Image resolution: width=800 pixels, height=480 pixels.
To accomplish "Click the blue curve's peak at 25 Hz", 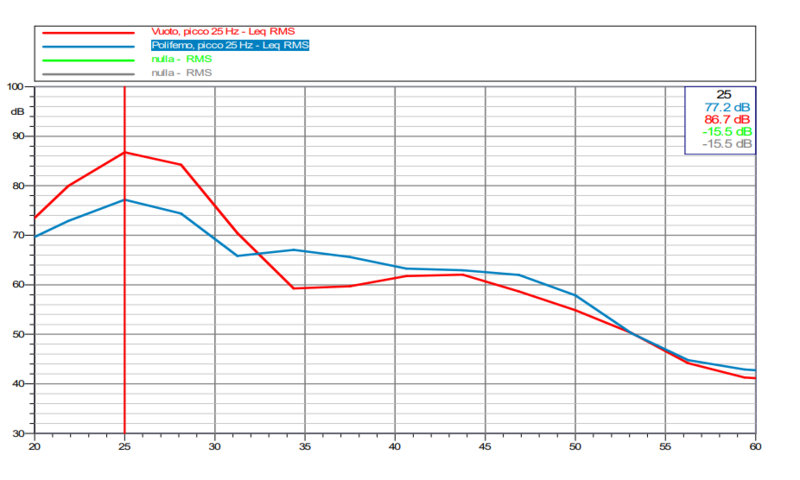I will coord(124,200).
